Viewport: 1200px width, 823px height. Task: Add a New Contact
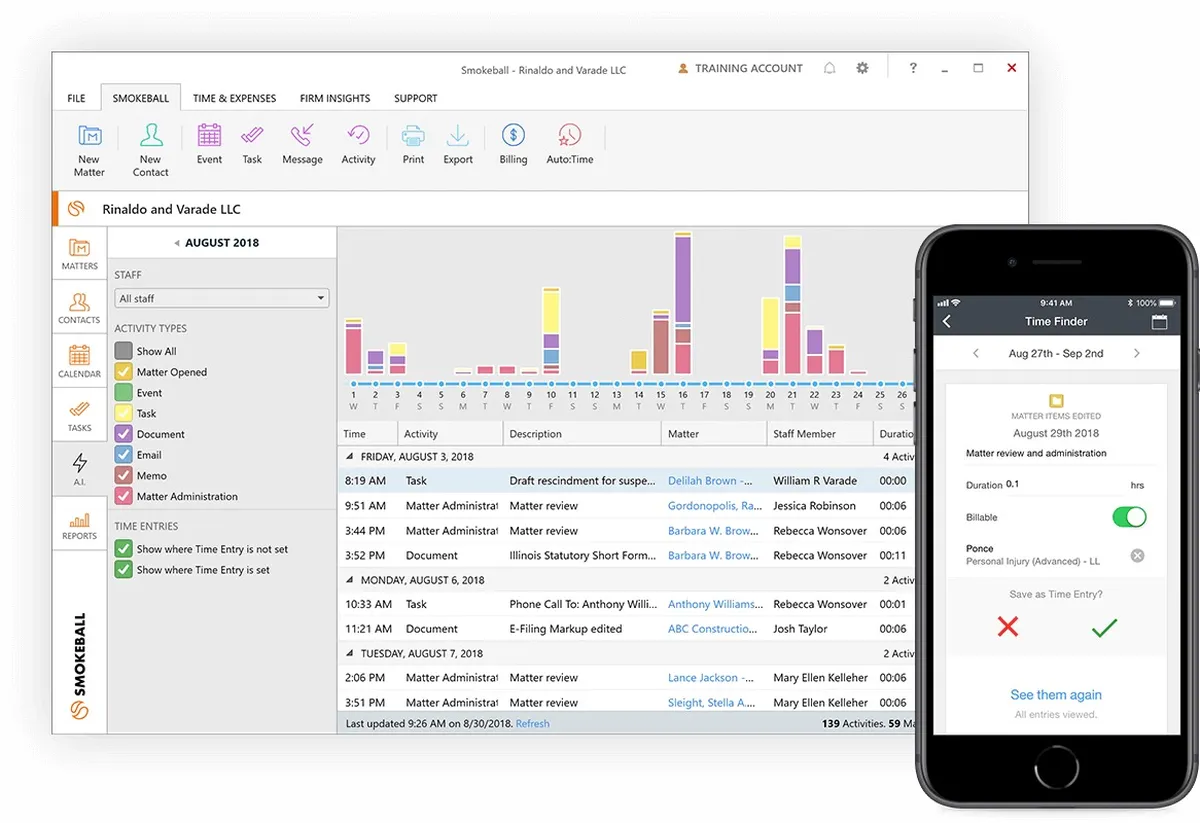click(x=151, y=150)
